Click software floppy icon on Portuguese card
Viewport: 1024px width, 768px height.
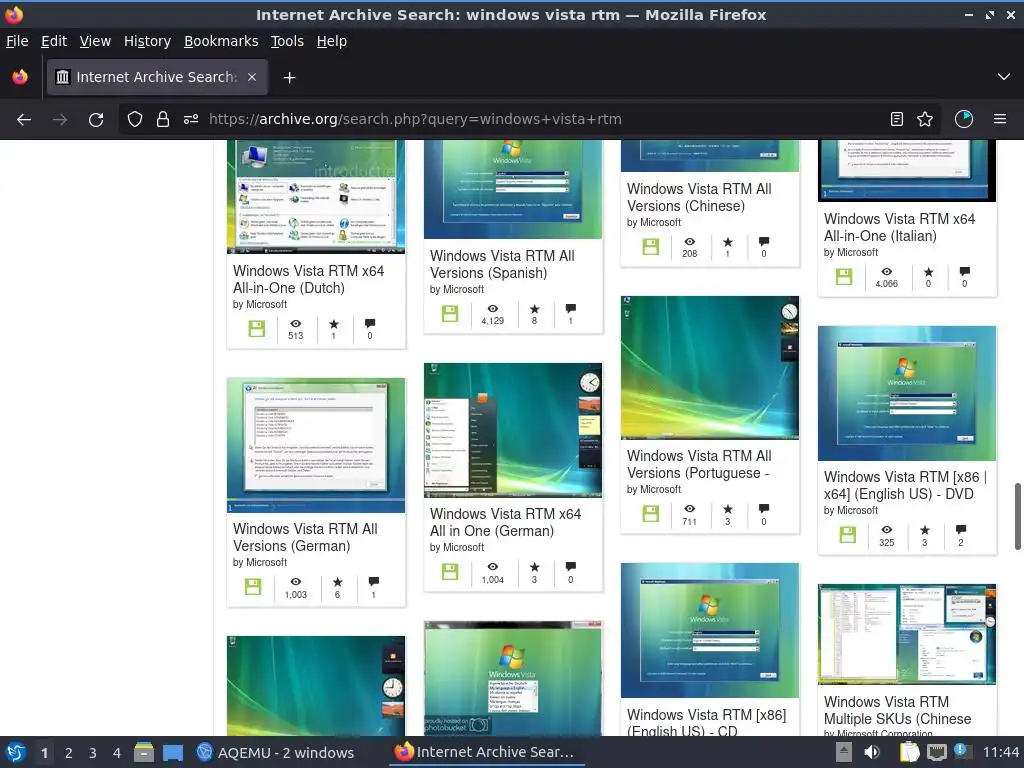click(650, 513)
